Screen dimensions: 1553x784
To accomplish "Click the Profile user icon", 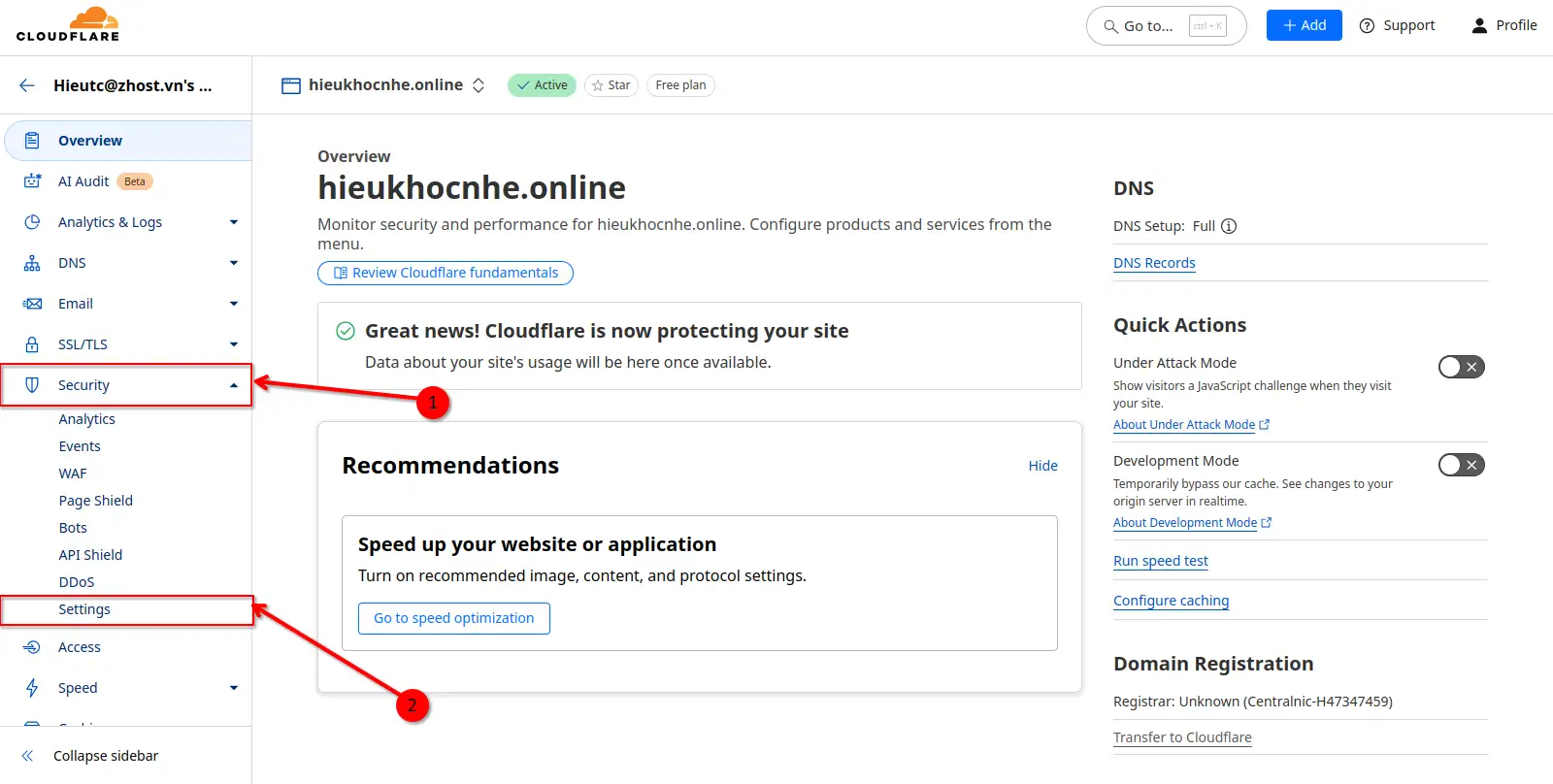I will pyautogui.click(x=1479, y=25).
